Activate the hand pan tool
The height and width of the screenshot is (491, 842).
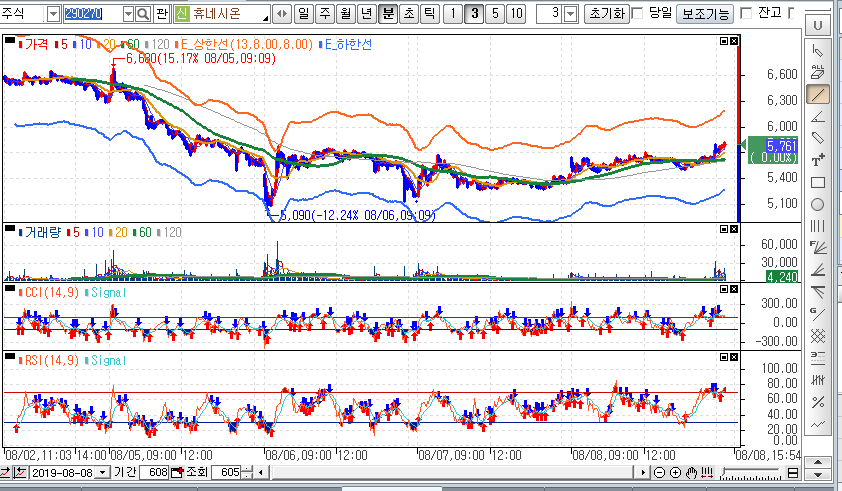click(x=692, y=473)
